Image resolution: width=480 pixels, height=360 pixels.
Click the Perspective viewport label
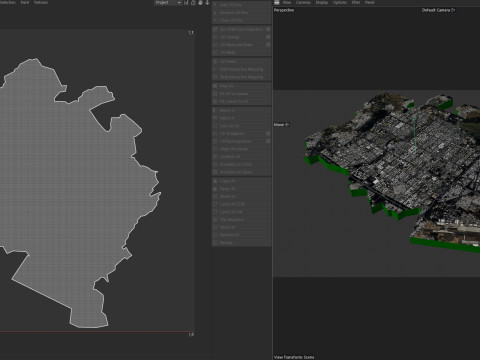pos(284,10)
